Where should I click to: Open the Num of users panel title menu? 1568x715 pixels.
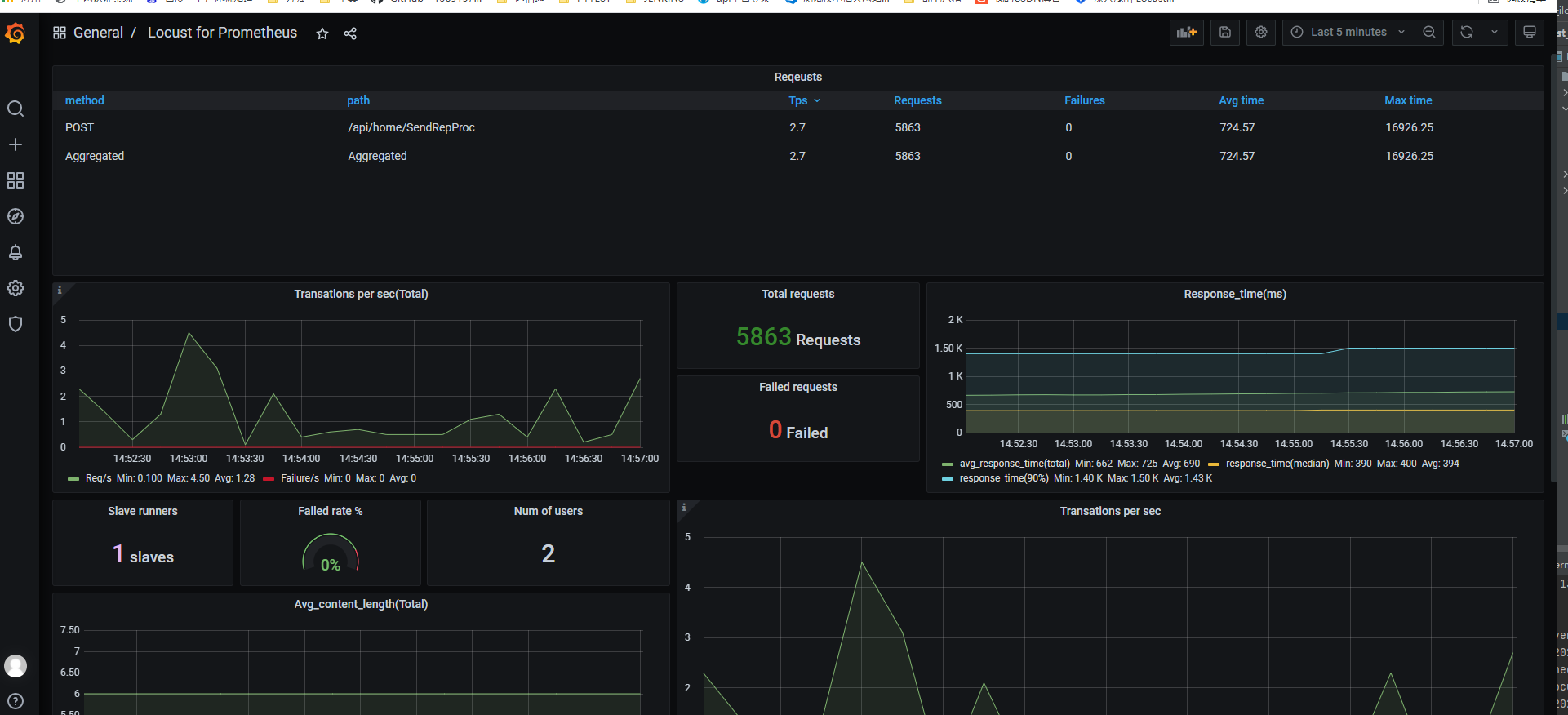point(549,511)
